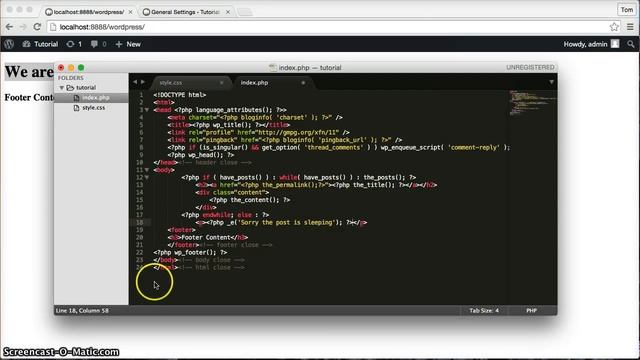Open the comments bubble showing 0
This screenshot has width=640, height=360.
(x=98, y=44)
